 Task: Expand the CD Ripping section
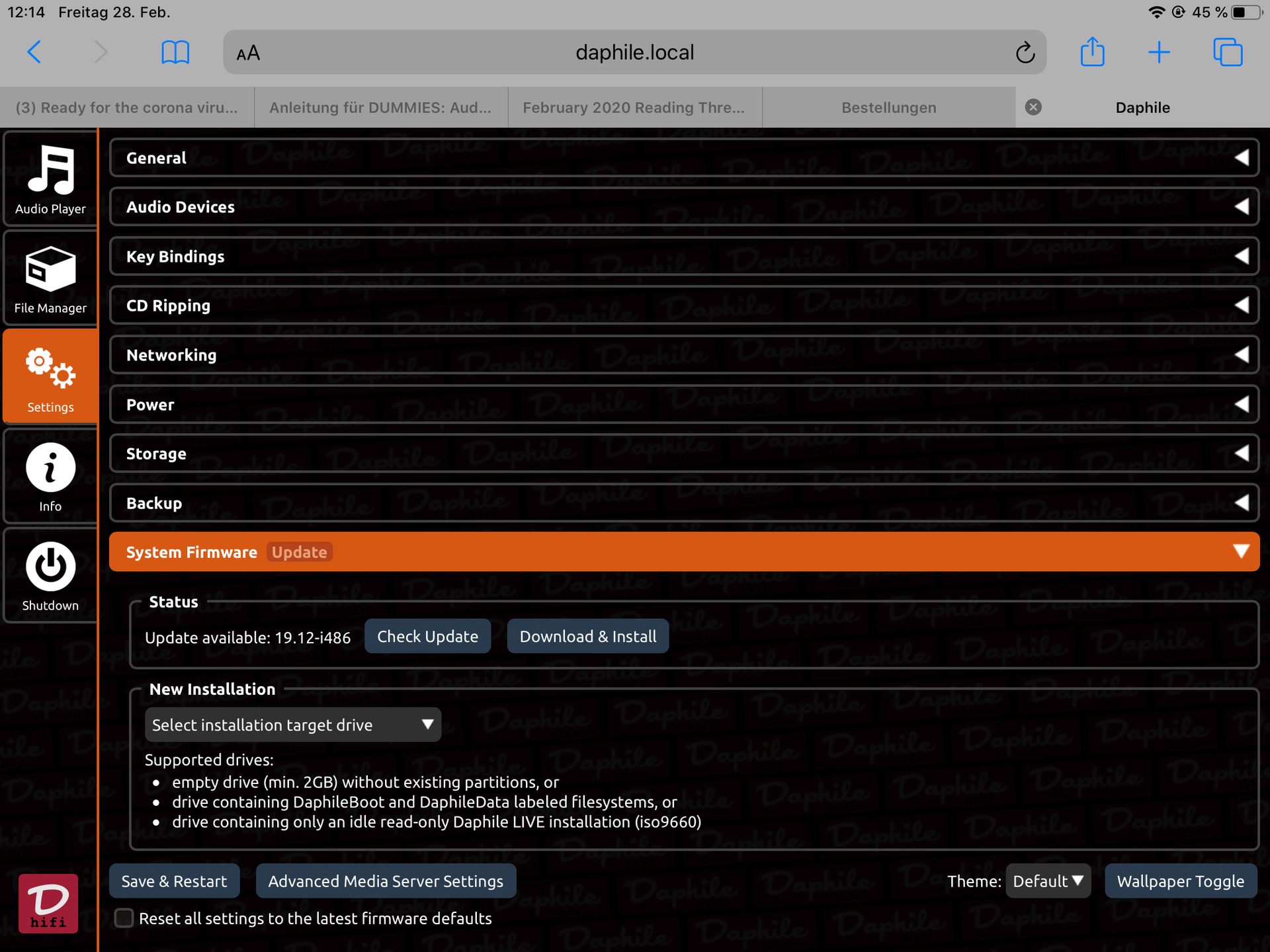[685, 305]
